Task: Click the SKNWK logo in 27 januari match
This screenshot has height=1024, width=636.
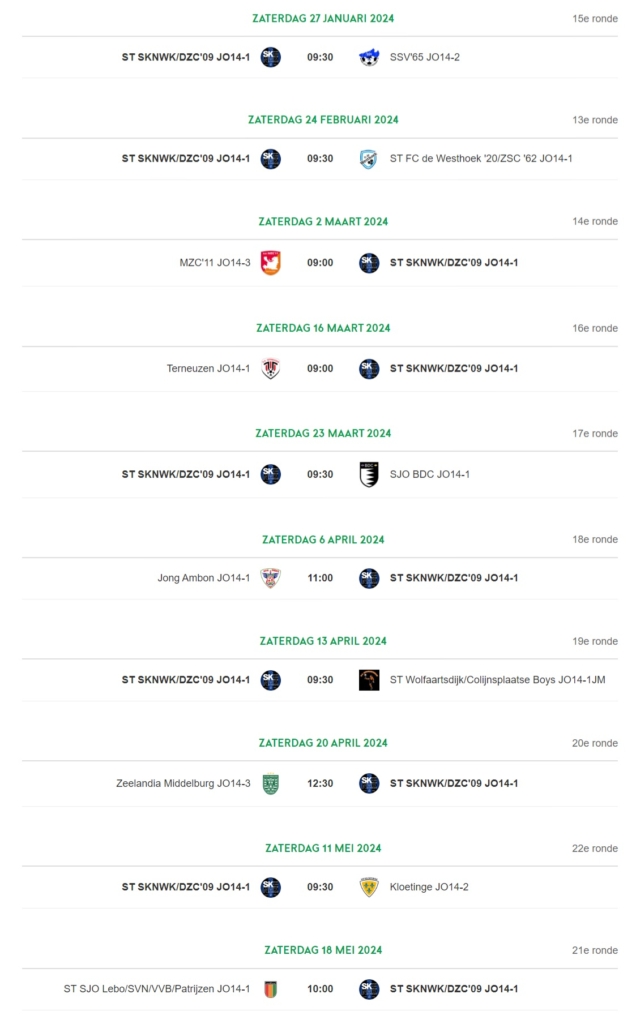Action: click(270, 57)
